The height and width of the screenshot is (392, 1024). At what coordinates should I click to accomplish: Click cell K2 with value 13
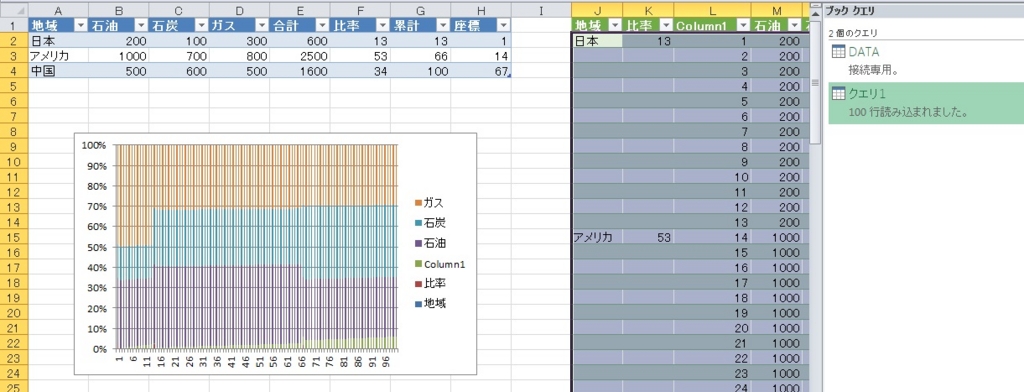tap(648, 41)
